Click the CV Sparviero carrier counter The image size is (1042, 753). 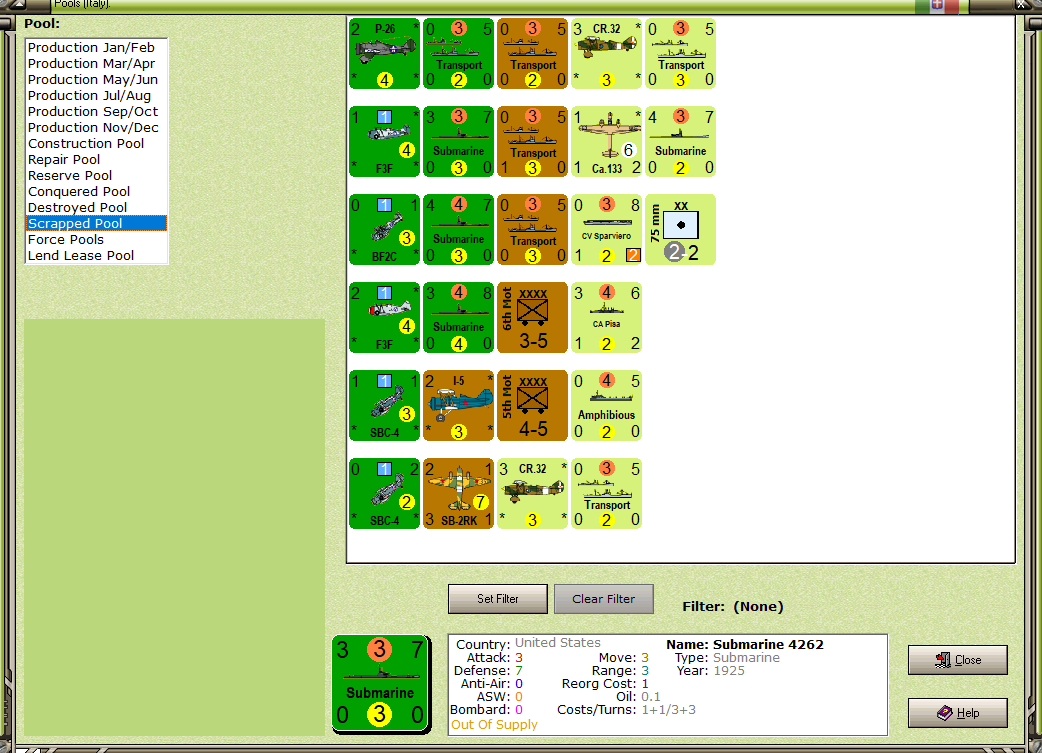coord(607,230)
